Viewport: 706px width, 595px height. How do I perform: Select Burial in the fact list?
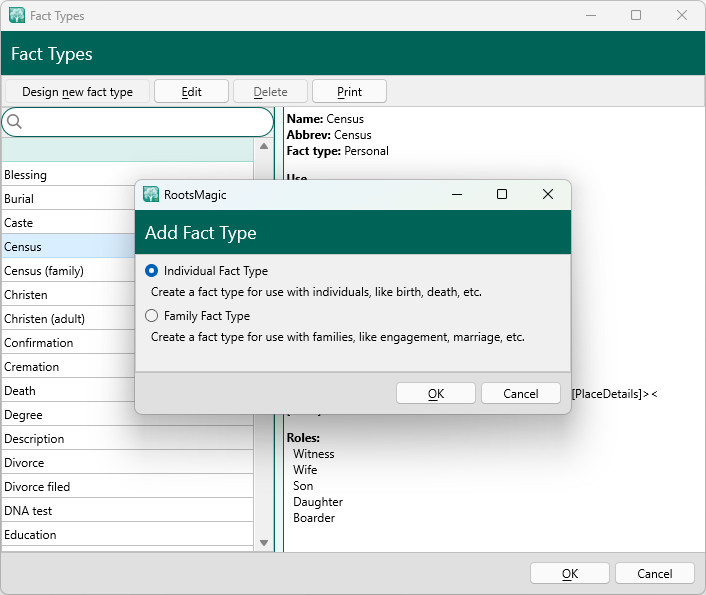(x=68, y=199)
